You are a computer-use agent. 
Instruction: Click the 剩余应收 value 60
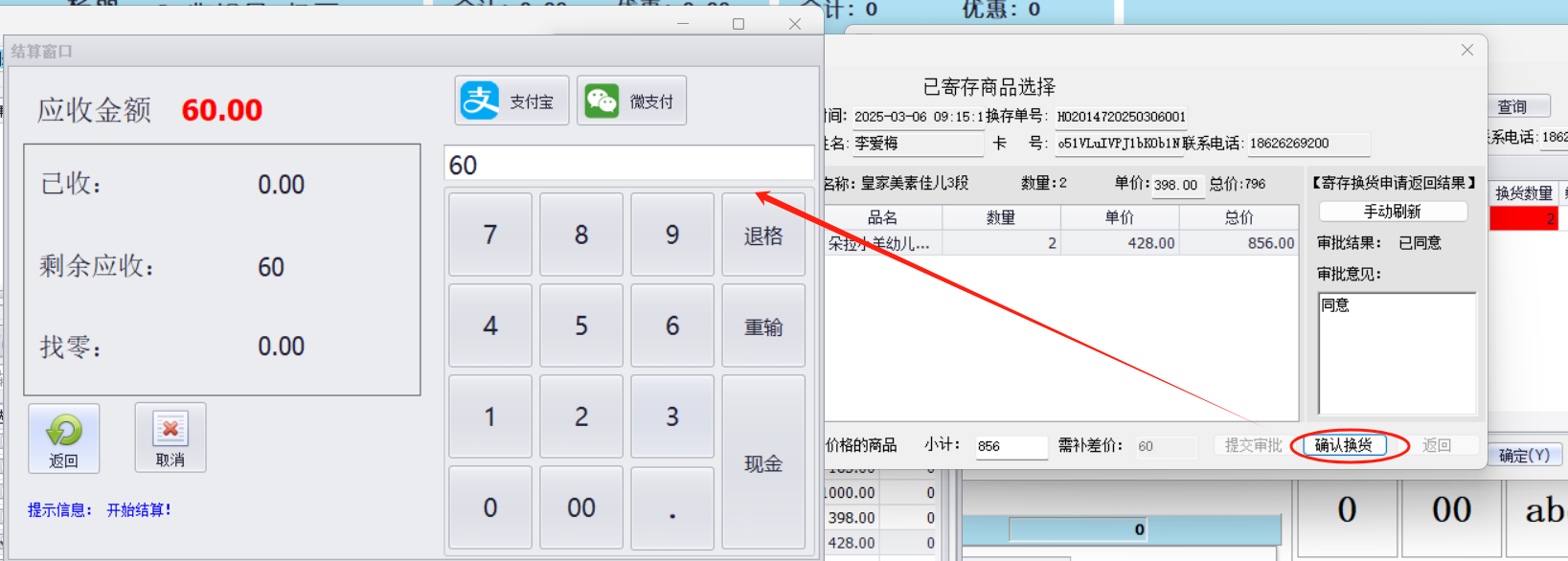271,267
